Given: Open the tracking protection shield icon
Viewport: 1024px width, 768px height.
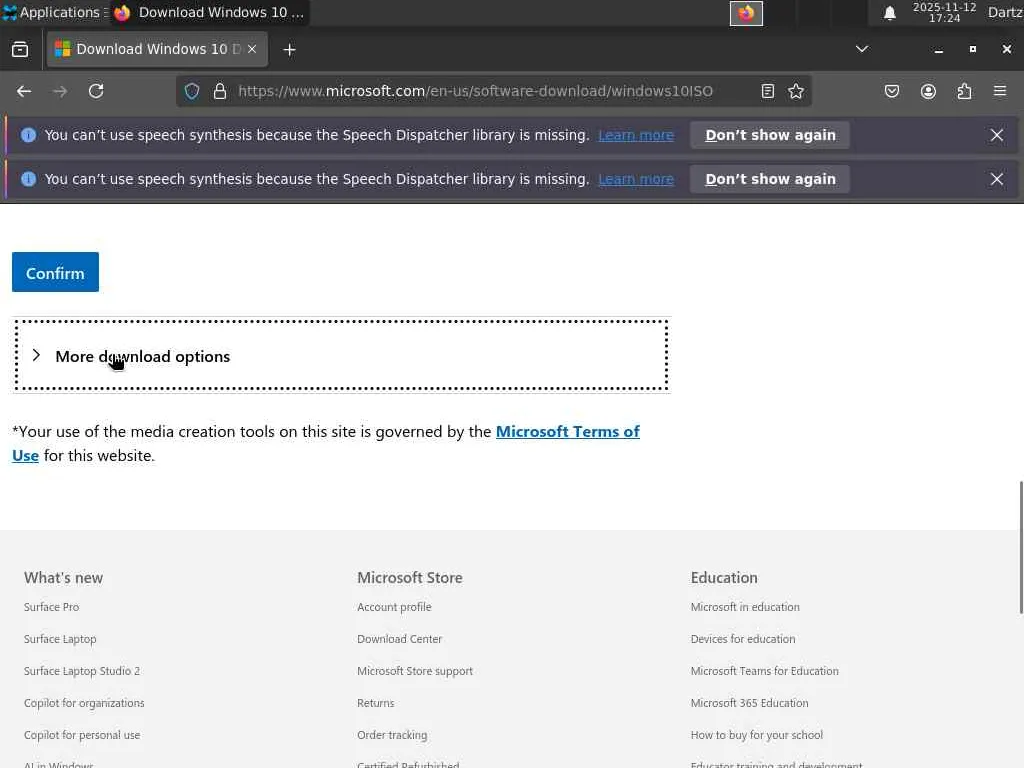Looking at the screenshot, I should click(193, 91).
